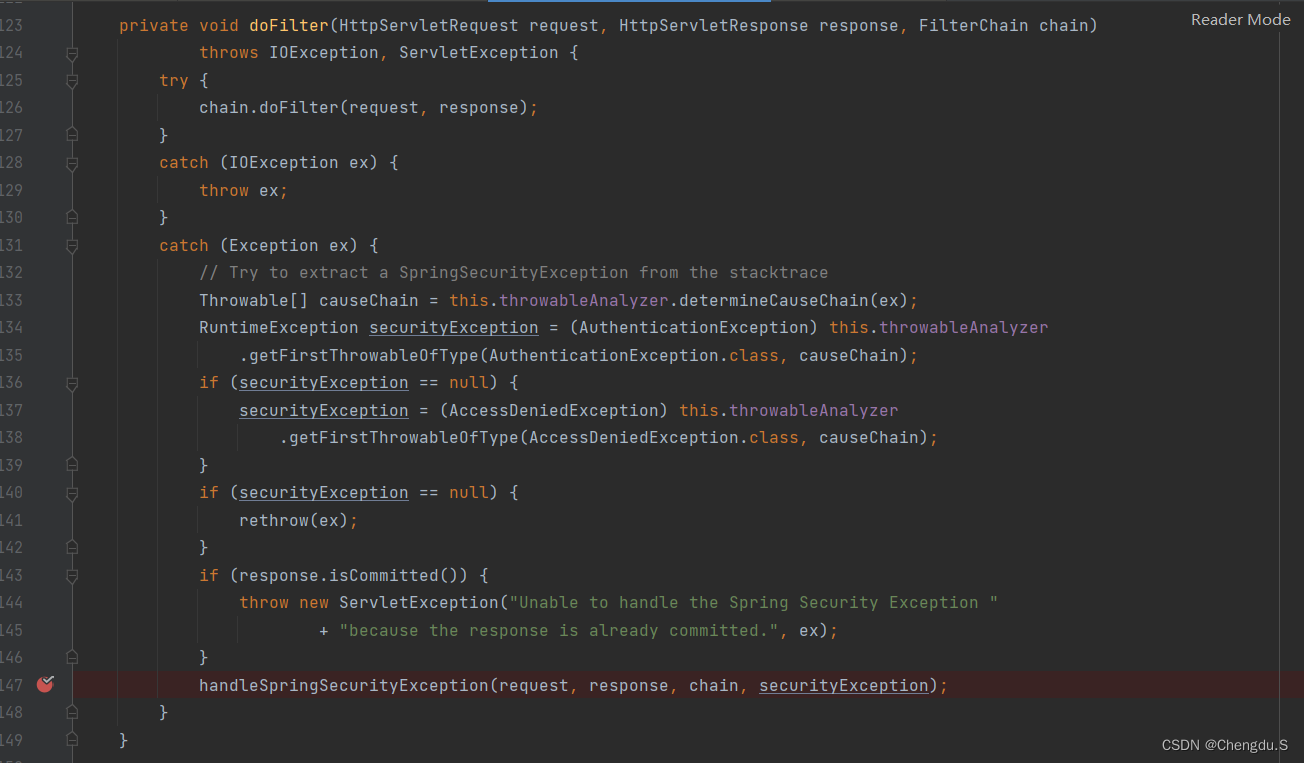This screenshot has height=763, width=1304.
Task: Toggle Reader Mode in the editor
Action: click(x=1240, y=19)
